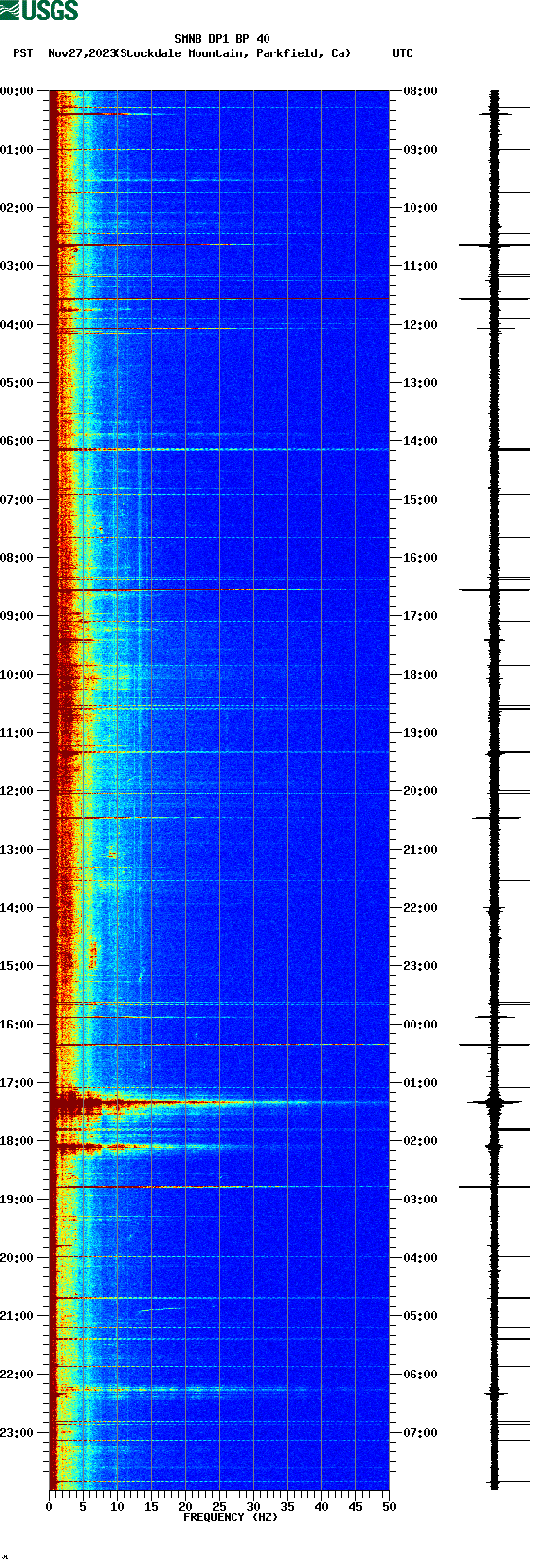Click the 21:00 PST time label
This screenshot has height=1568, width=537.
point(18,1316)
